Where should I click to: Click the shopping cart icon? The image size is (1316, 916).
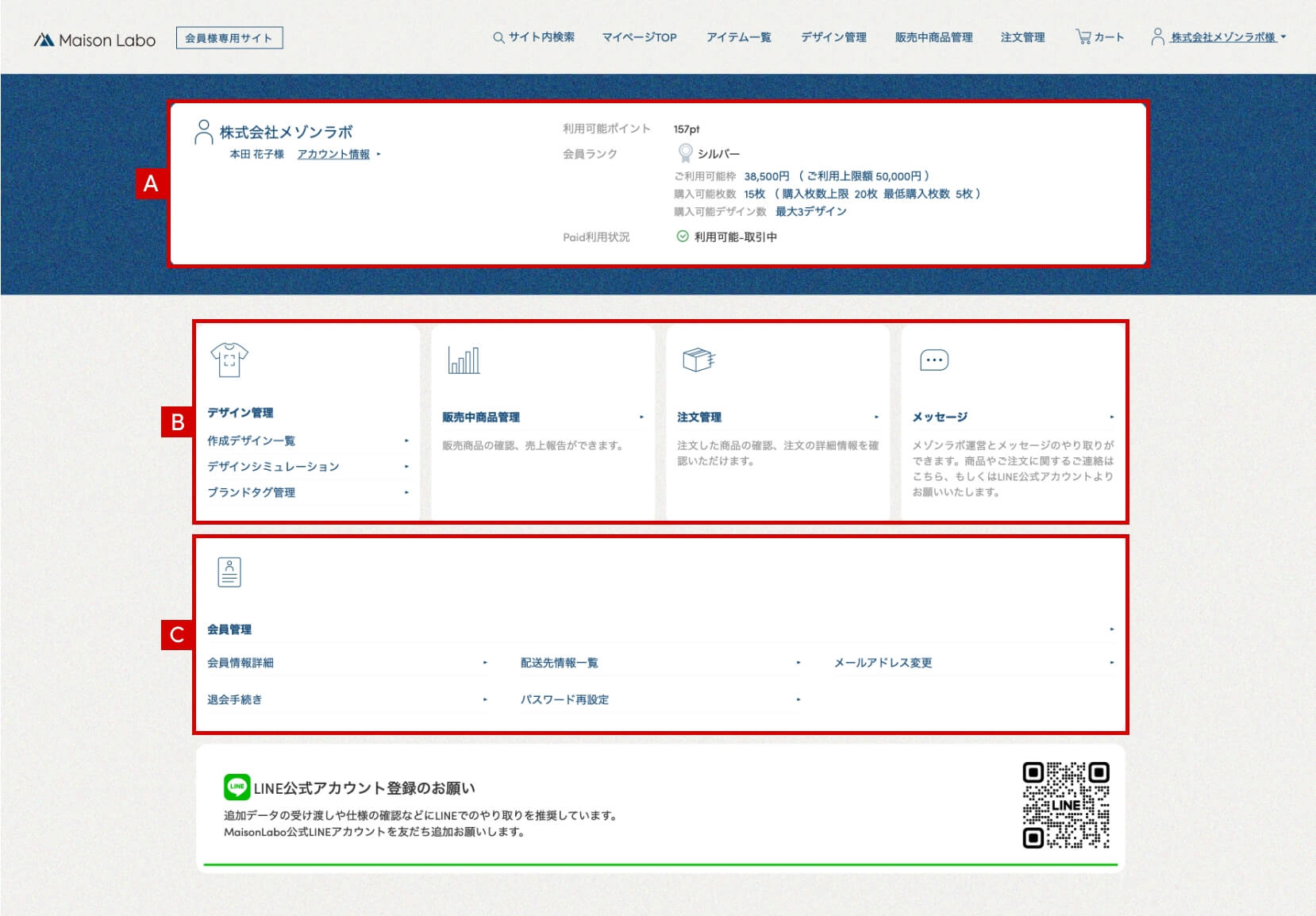coord(1083,37)
